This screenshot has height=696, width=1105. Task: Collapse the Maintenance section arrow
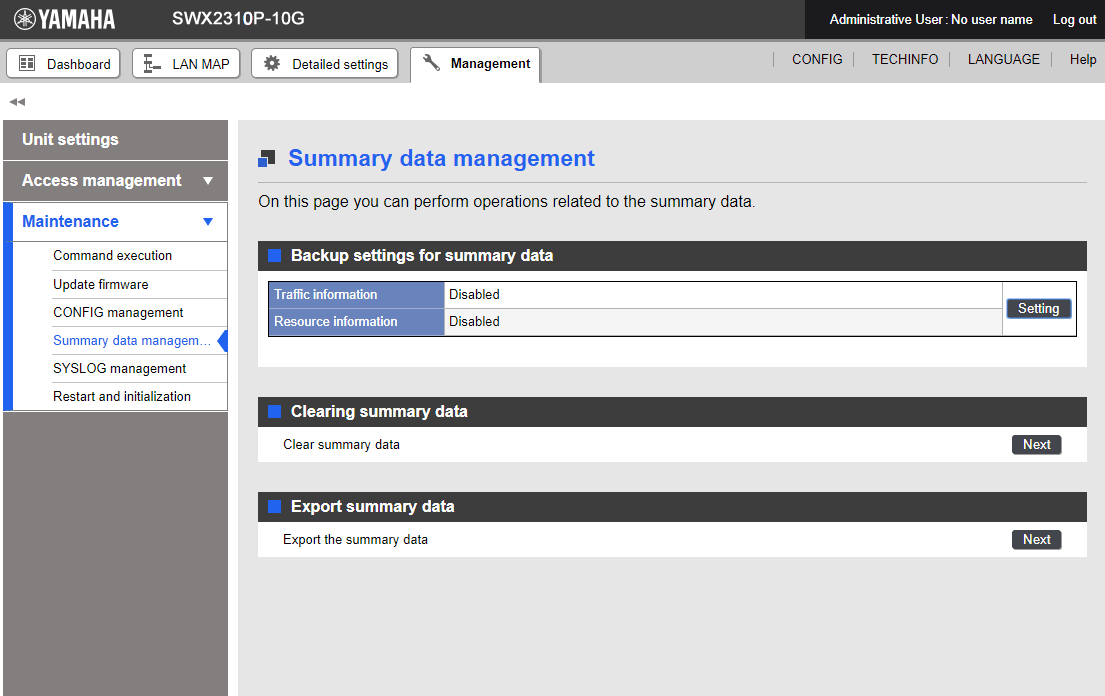coord(208,222)
